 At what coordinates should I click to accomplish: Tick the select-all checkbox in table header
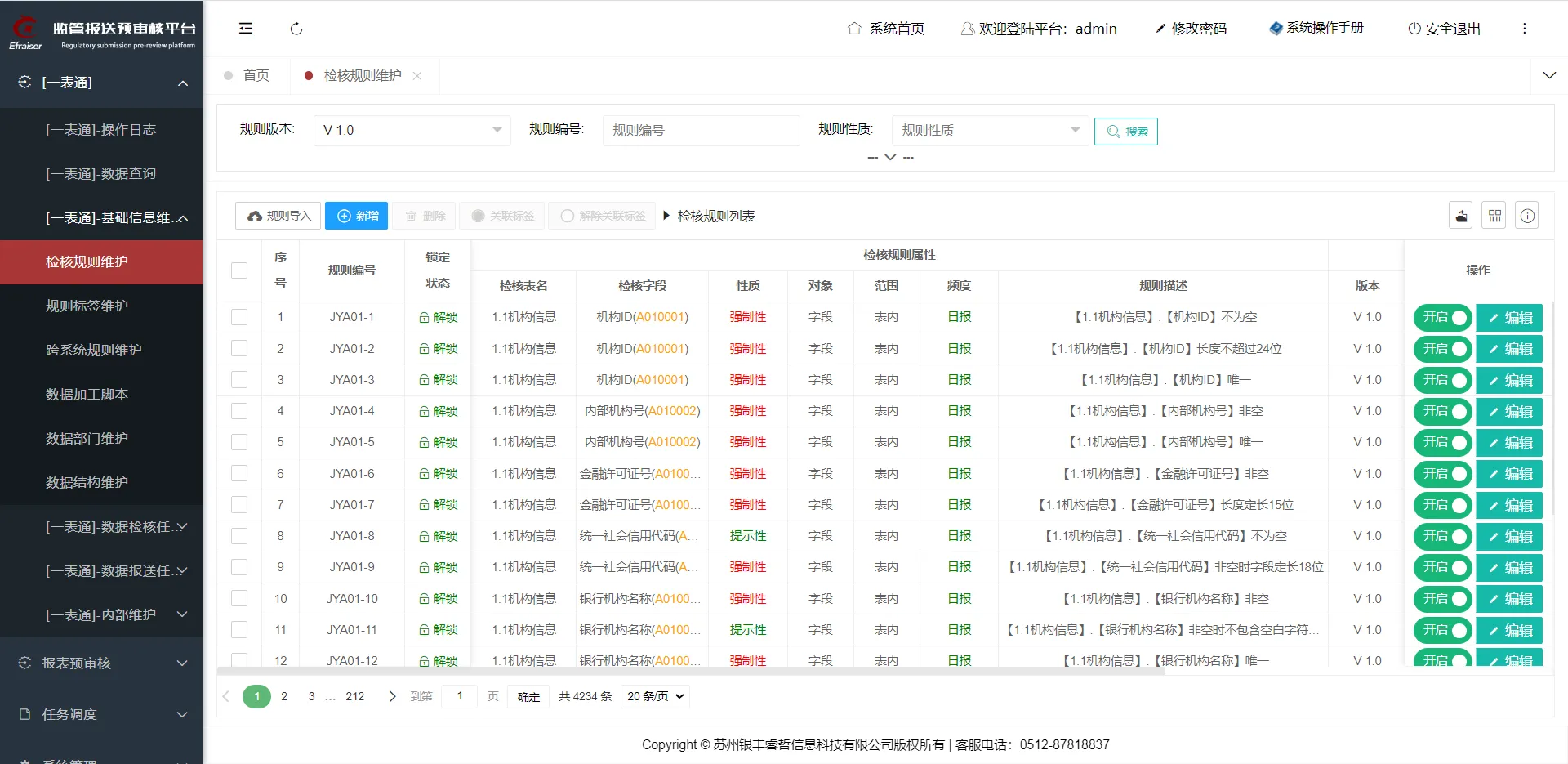point(239,270)
